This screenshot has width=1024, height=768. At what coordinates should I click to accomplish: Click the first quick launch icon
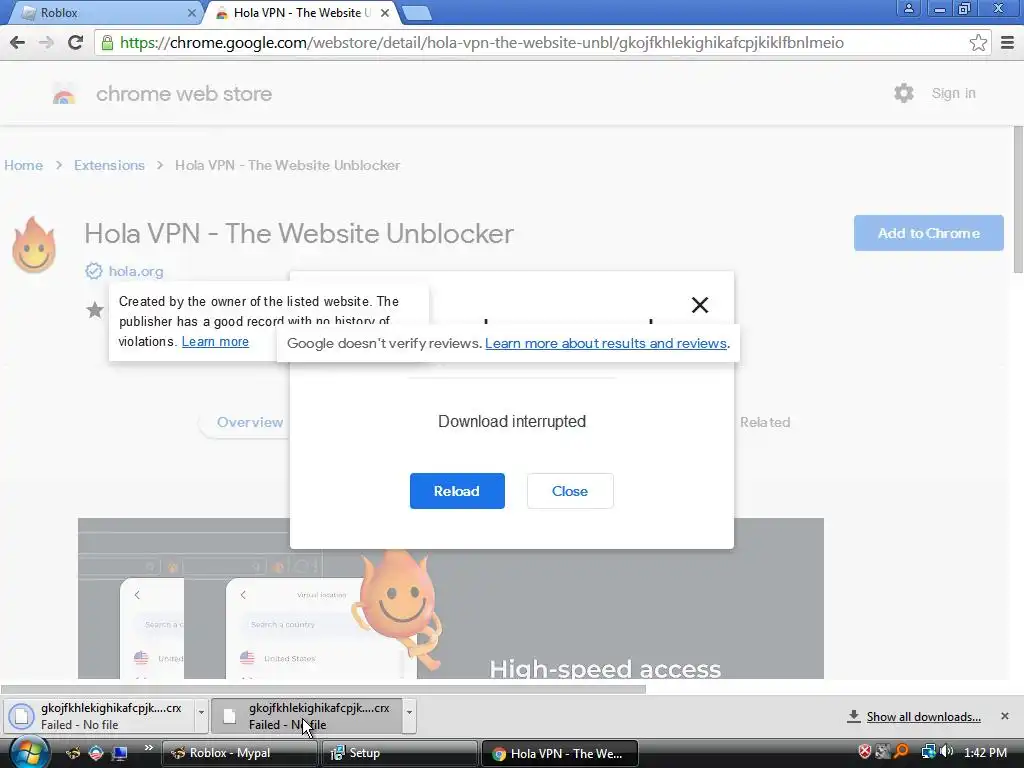pyautogui.click(x=72, y=753)
